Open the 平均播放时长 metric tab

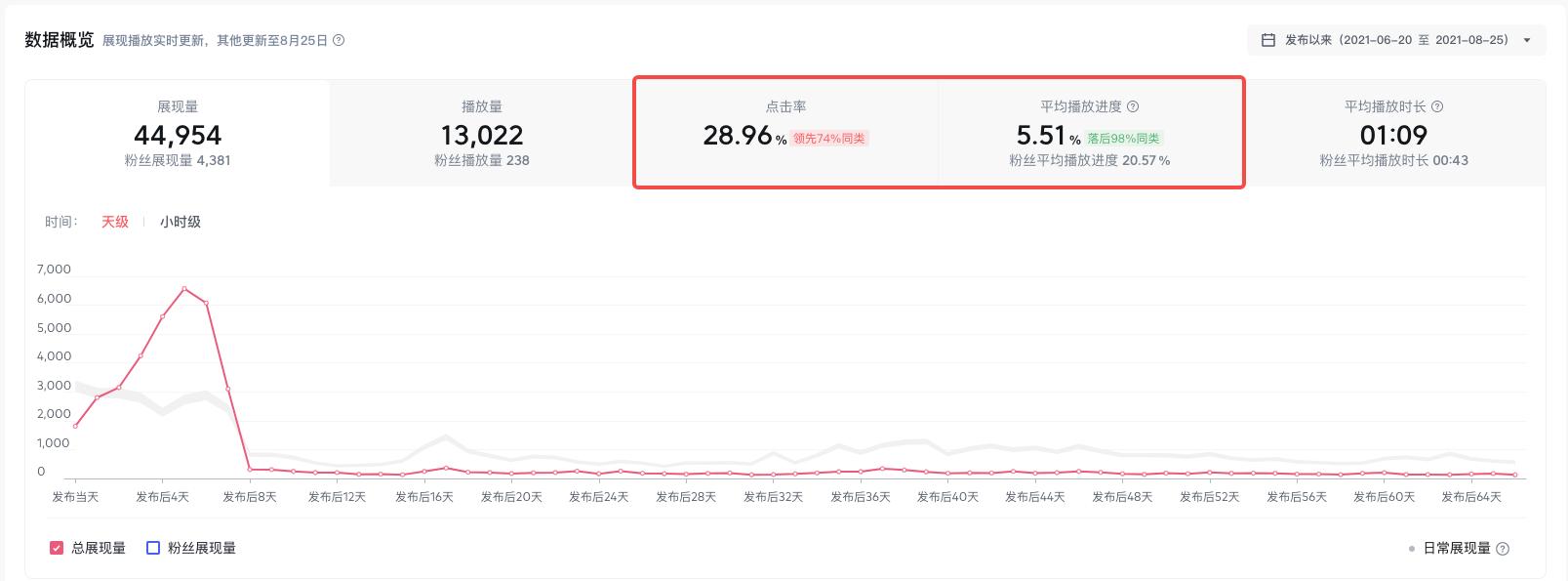(1393, 133)
